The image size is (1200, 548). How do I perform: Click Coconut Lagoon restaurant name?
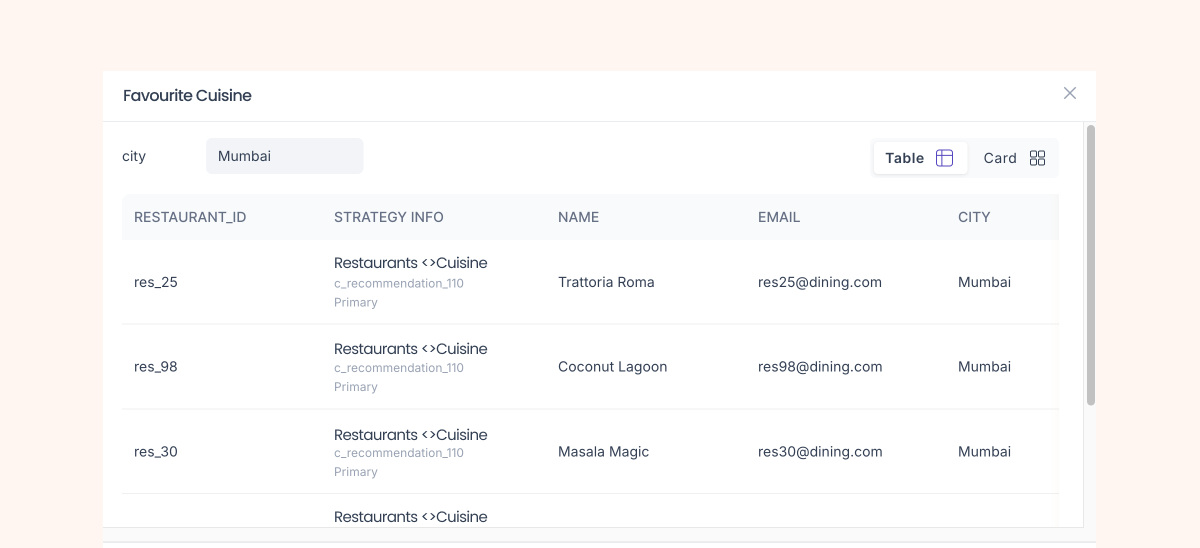(612, 367)
